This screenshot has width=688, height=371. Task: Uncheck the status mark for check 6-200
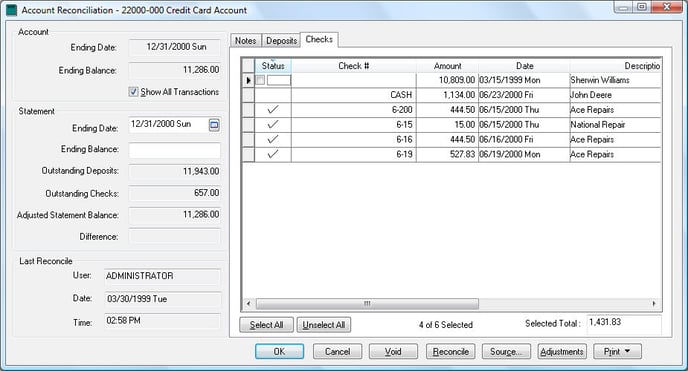coord(273,110)
